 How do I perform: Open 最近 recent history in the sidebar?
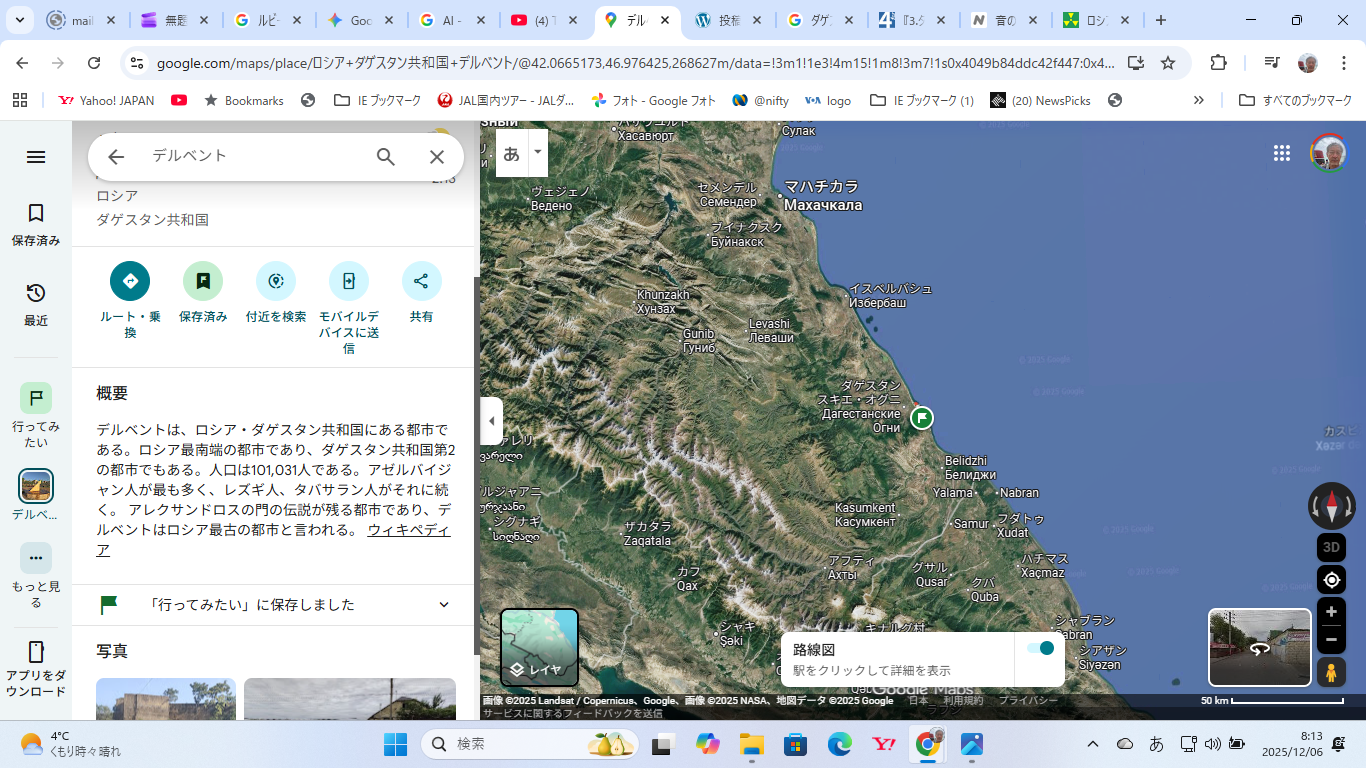pyautogui.click(x=36, y=304)
